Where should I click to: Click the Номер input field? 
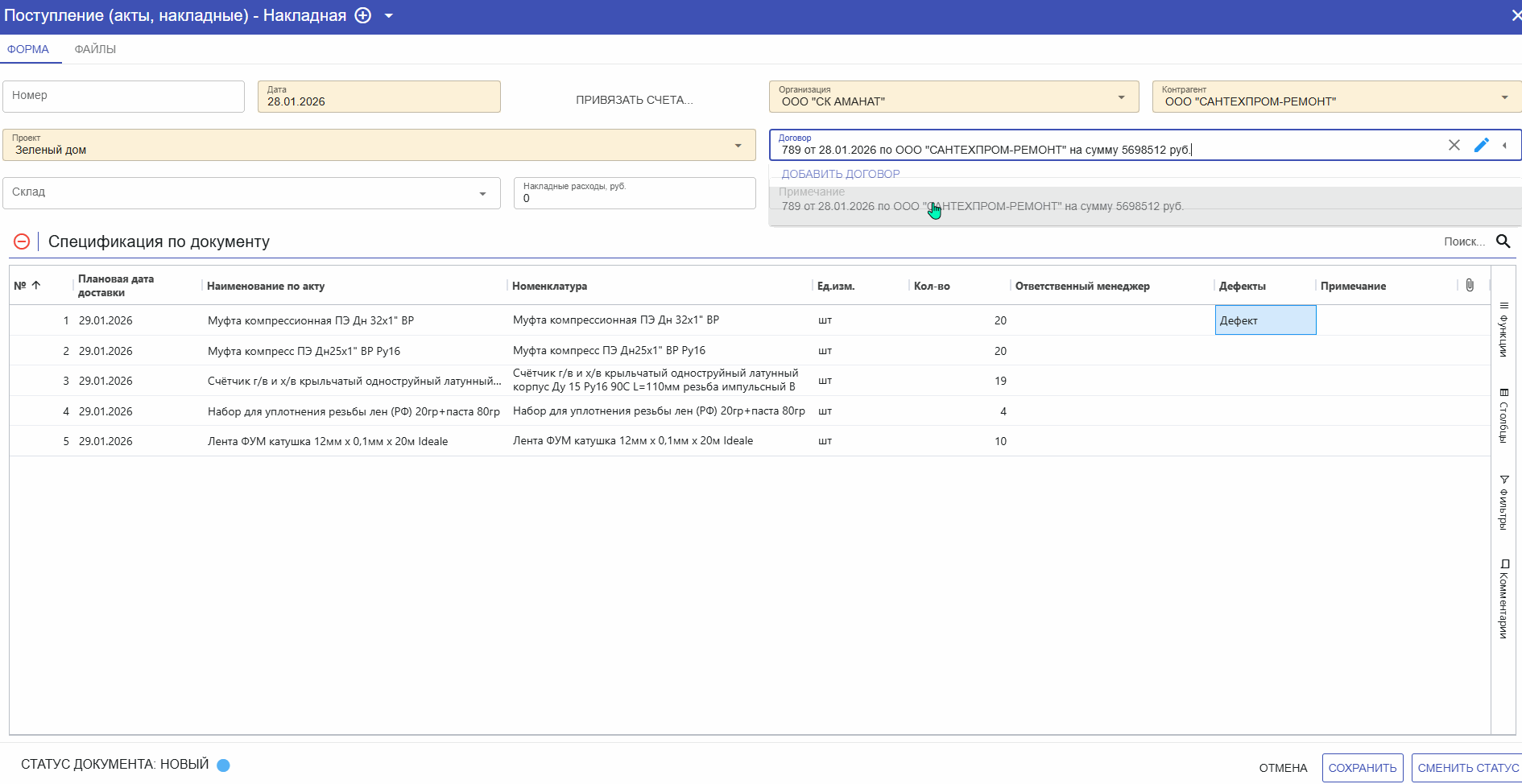coord(123,96)
